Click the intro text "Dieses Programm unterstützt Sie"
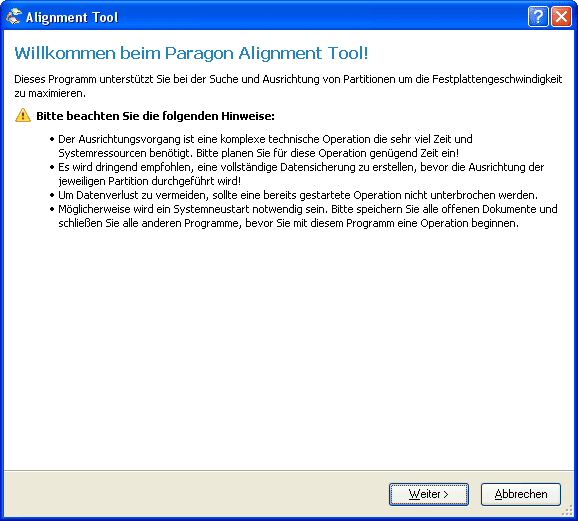 pyautogui.click(x=288, y=86)
